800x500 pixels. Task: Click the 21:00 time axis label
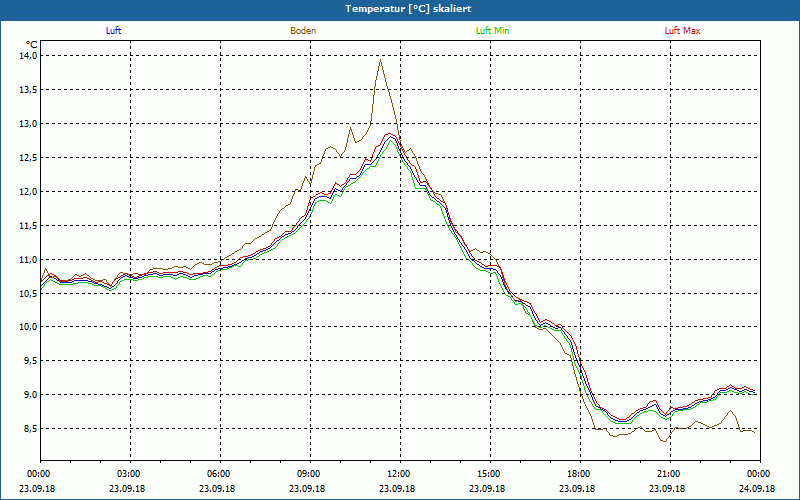tap(670, 474)
